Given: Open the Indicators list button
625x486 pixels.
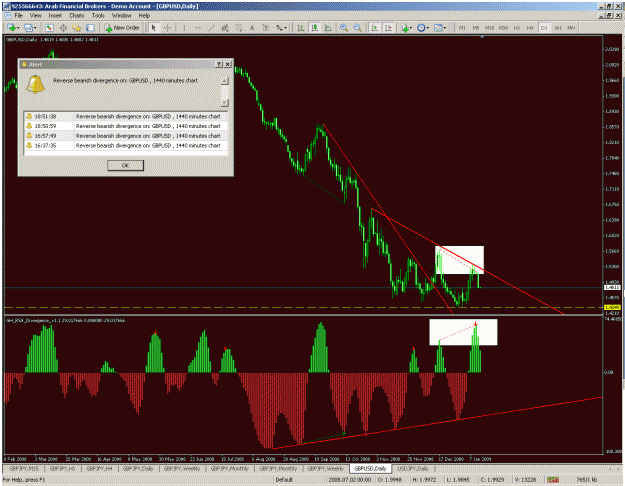Looking at the screenshot, I should coord(405,28).
